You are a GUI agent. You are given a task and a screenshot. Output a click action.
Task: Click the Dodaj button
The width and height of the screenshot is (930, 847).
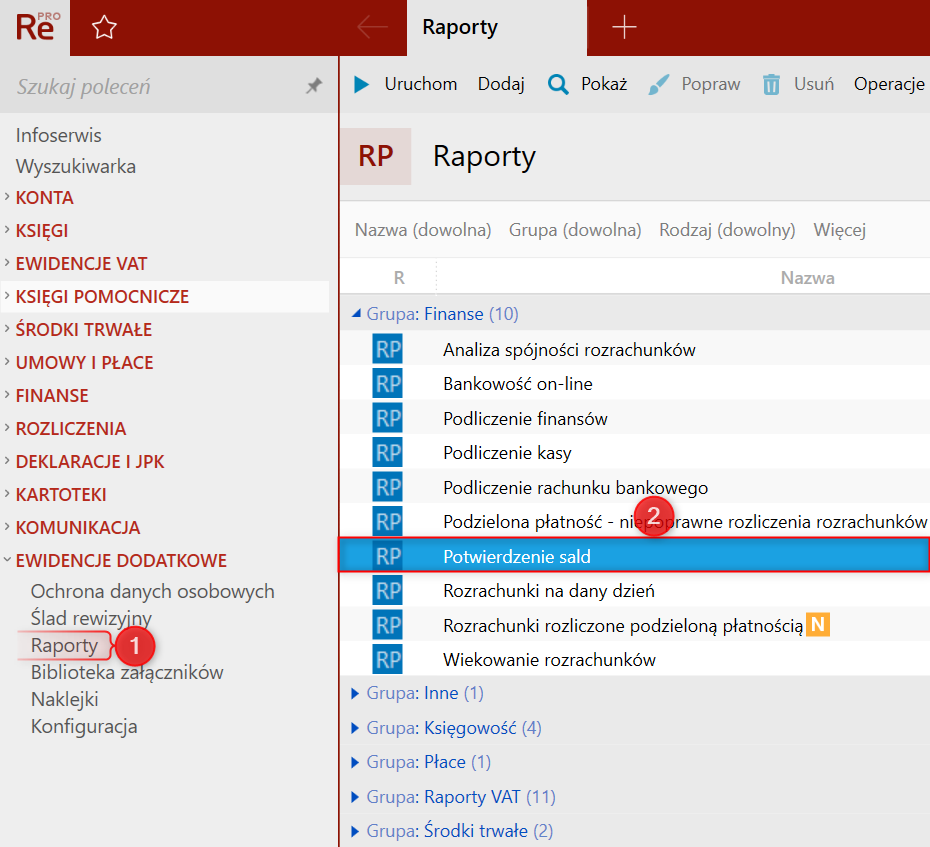(x=501, y=84)
